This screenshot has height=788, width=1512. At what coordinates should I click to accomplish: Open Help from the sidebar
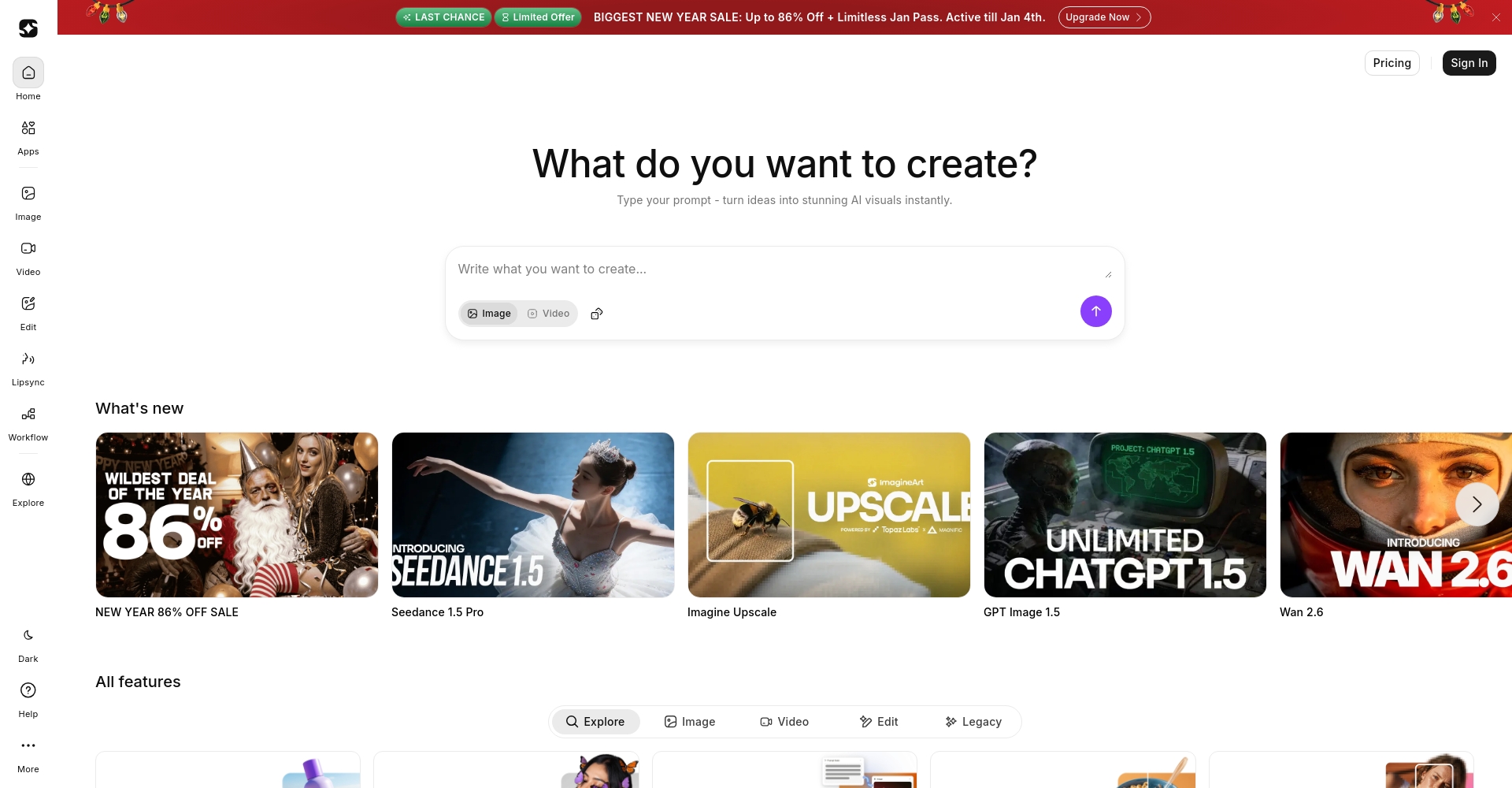pos(28,698)
